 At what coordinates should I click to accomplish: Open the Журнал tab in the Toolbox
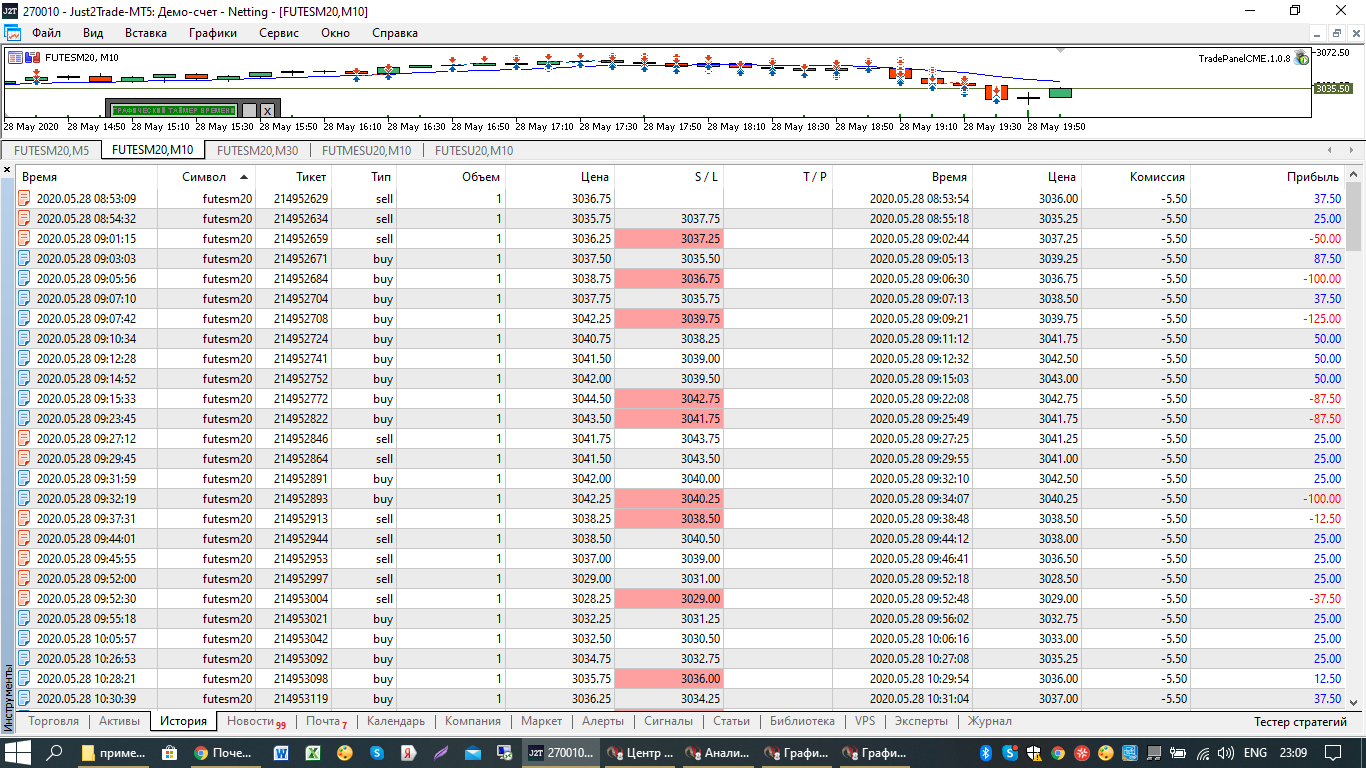coord(989,721)
